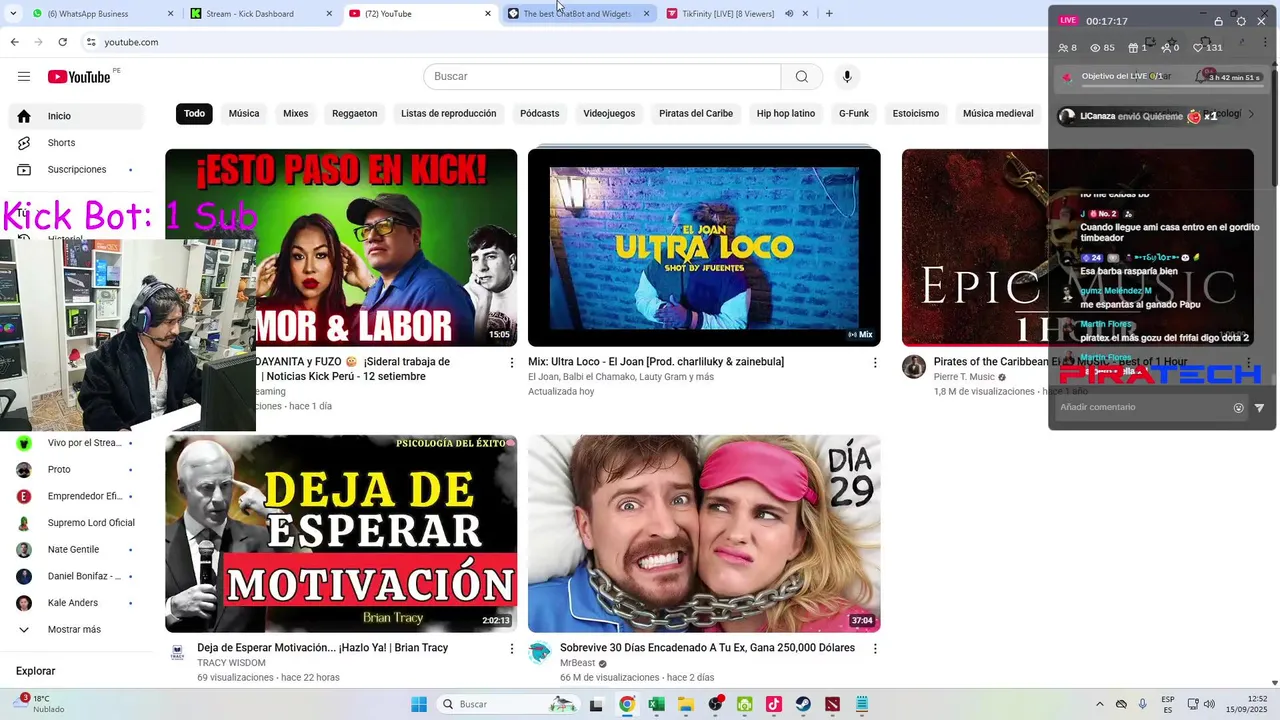The height and width of the screenshot is (720, 1280).
Task: Click the likes heart counter
Action: (1207, 48)
